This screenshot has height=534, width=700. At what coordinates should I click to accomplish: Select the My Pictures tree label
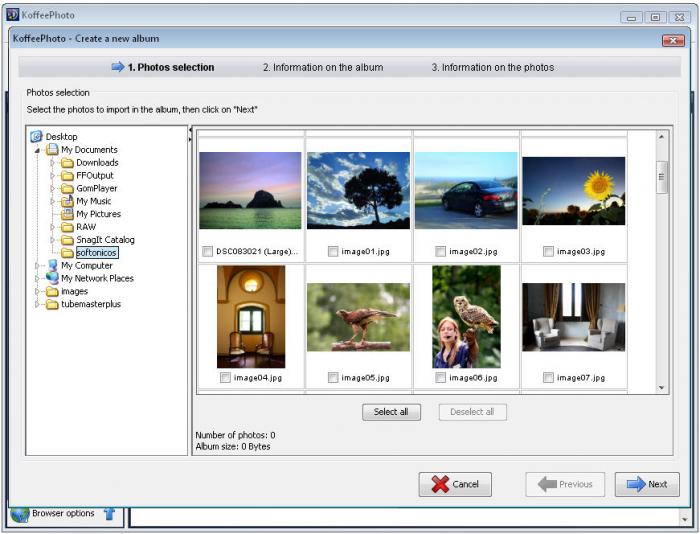tap(98, 214)
